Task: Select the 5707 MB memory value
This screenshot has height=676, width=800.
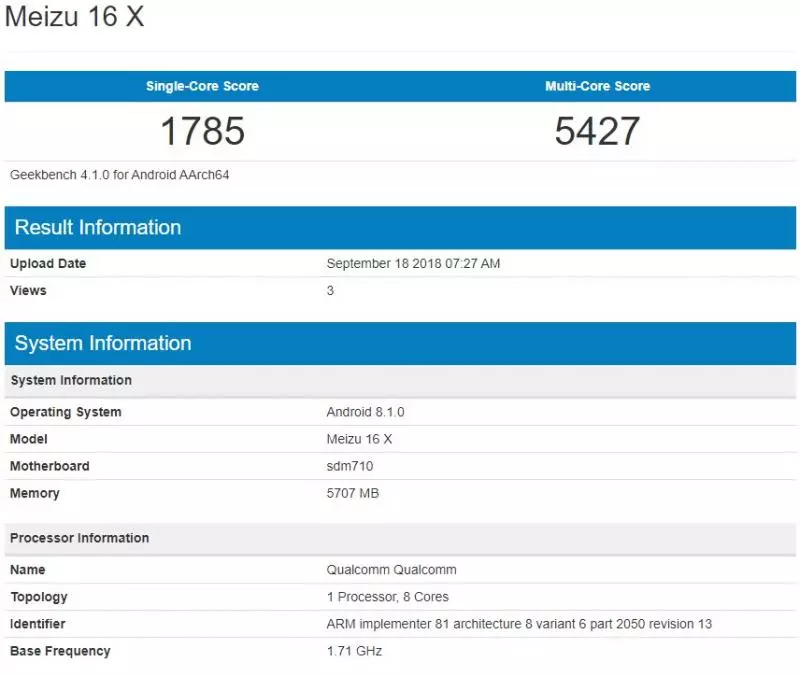Action: 353,493
